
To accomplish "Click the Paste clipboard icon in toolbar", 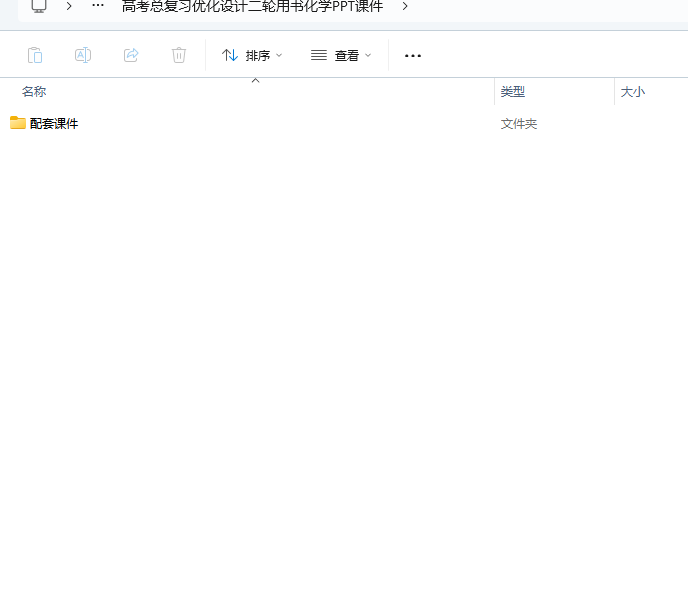I will point(35,55).
